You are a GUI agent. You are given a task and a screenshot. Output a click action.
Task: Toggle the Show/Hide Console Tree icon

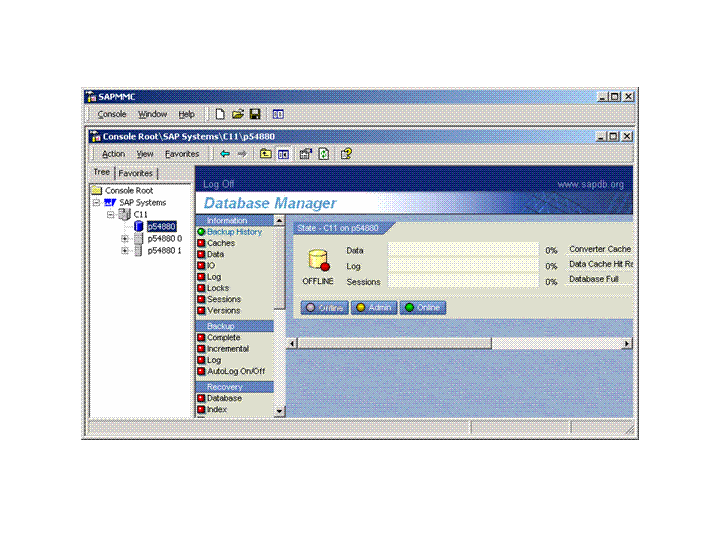tap(284, 154)
